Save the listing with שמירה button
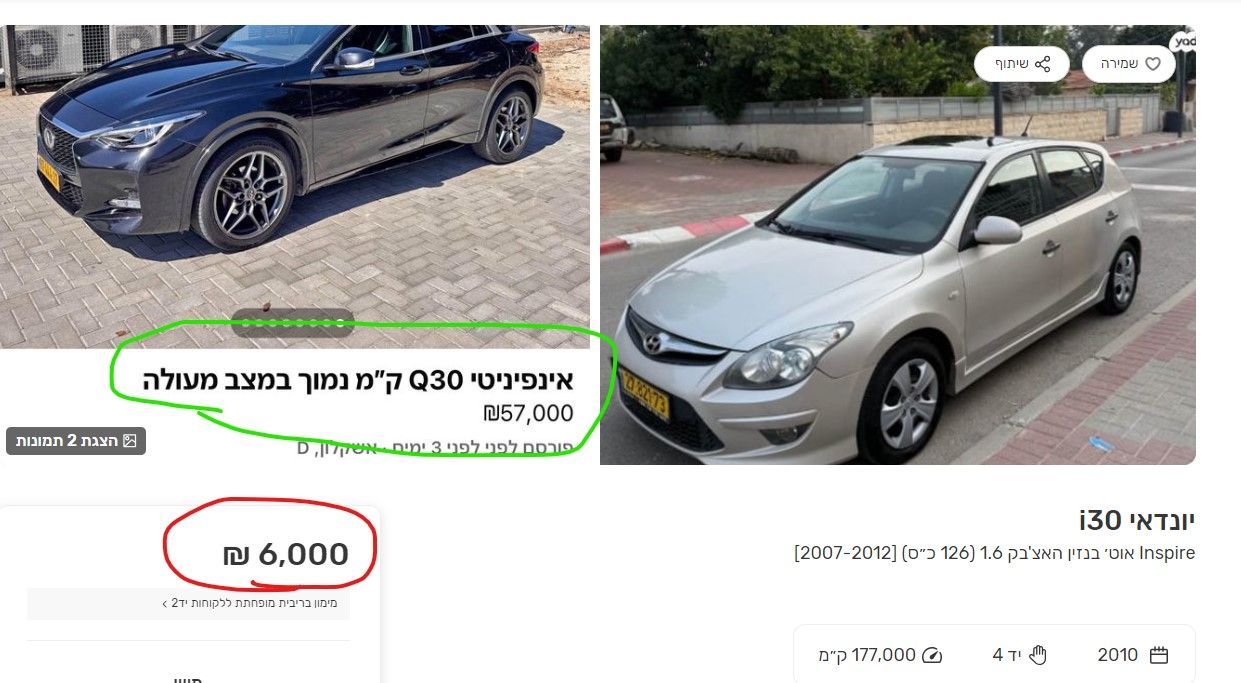1241x683 pixels. pyautogui.click(x=1129, y=63)
